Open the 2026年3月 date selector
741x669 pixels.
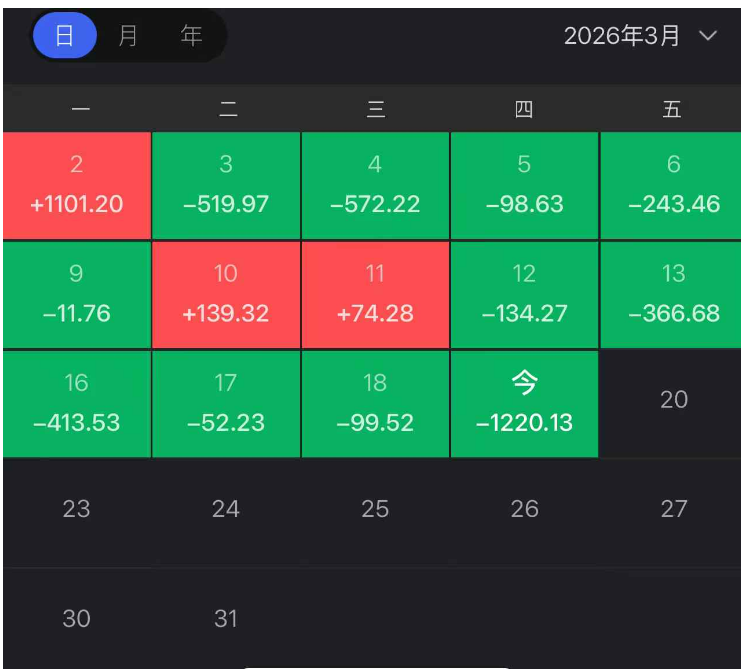click(640, 35)
